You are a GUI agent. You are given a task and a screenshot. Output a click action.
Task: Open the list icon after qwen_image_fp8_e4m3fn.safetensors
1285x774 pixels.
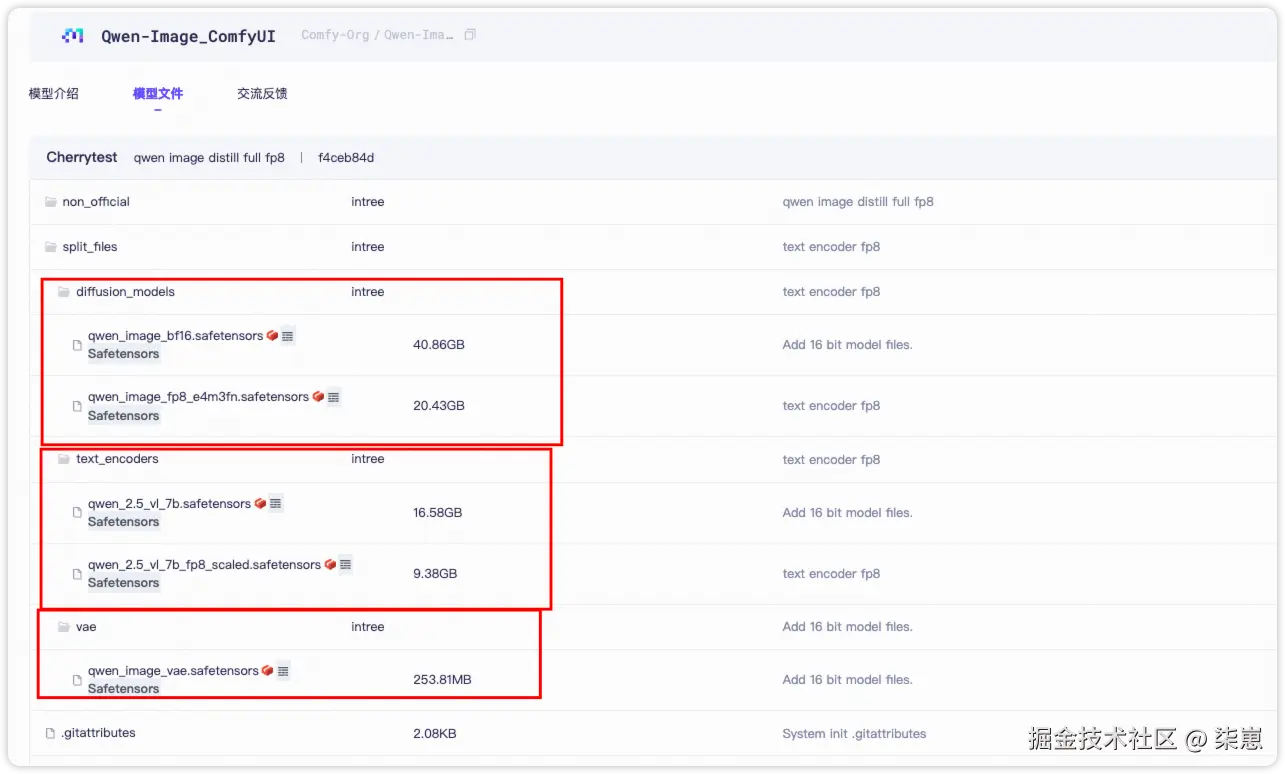(x=334, y=397)
